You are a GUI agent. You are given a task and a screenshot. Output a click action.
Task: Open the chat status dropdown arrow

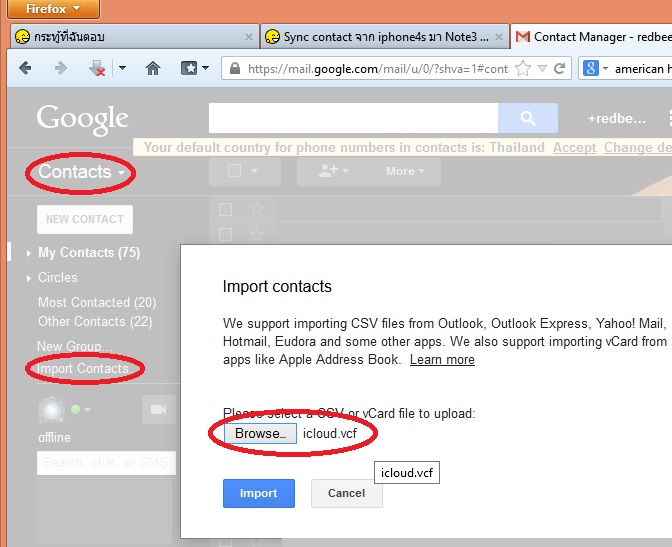[x=87, y=410]
